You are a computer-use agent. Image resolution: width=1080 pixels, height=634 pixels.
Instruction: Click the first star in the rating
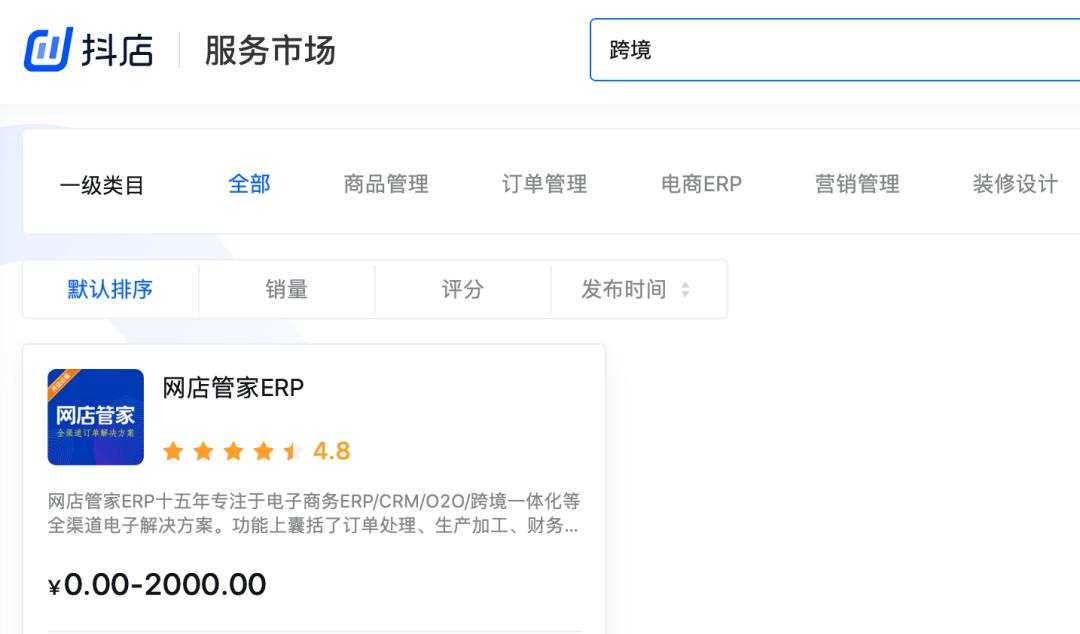click(176, 450)
